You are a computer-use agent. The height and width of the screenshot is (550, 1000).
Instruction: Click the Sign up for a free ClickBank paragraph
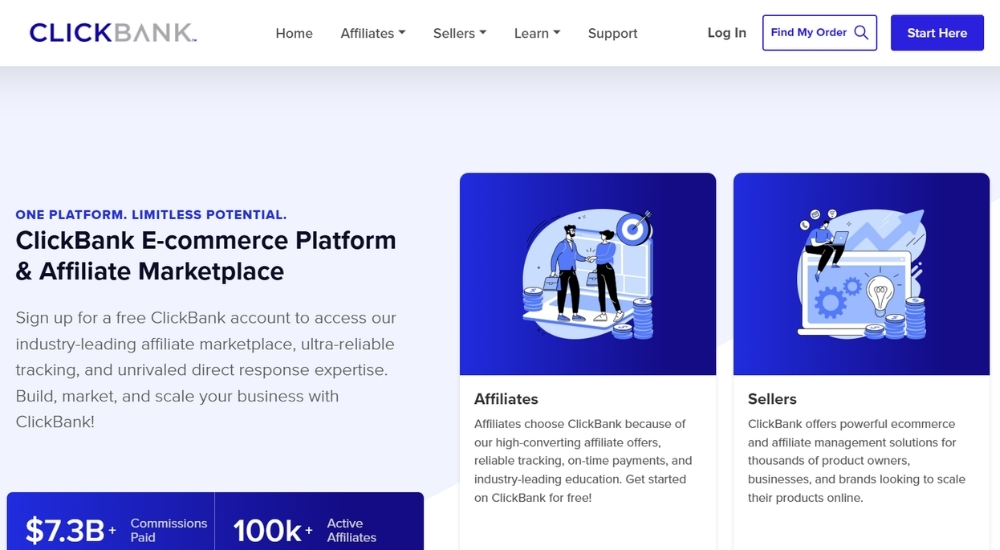click(206, 370)
